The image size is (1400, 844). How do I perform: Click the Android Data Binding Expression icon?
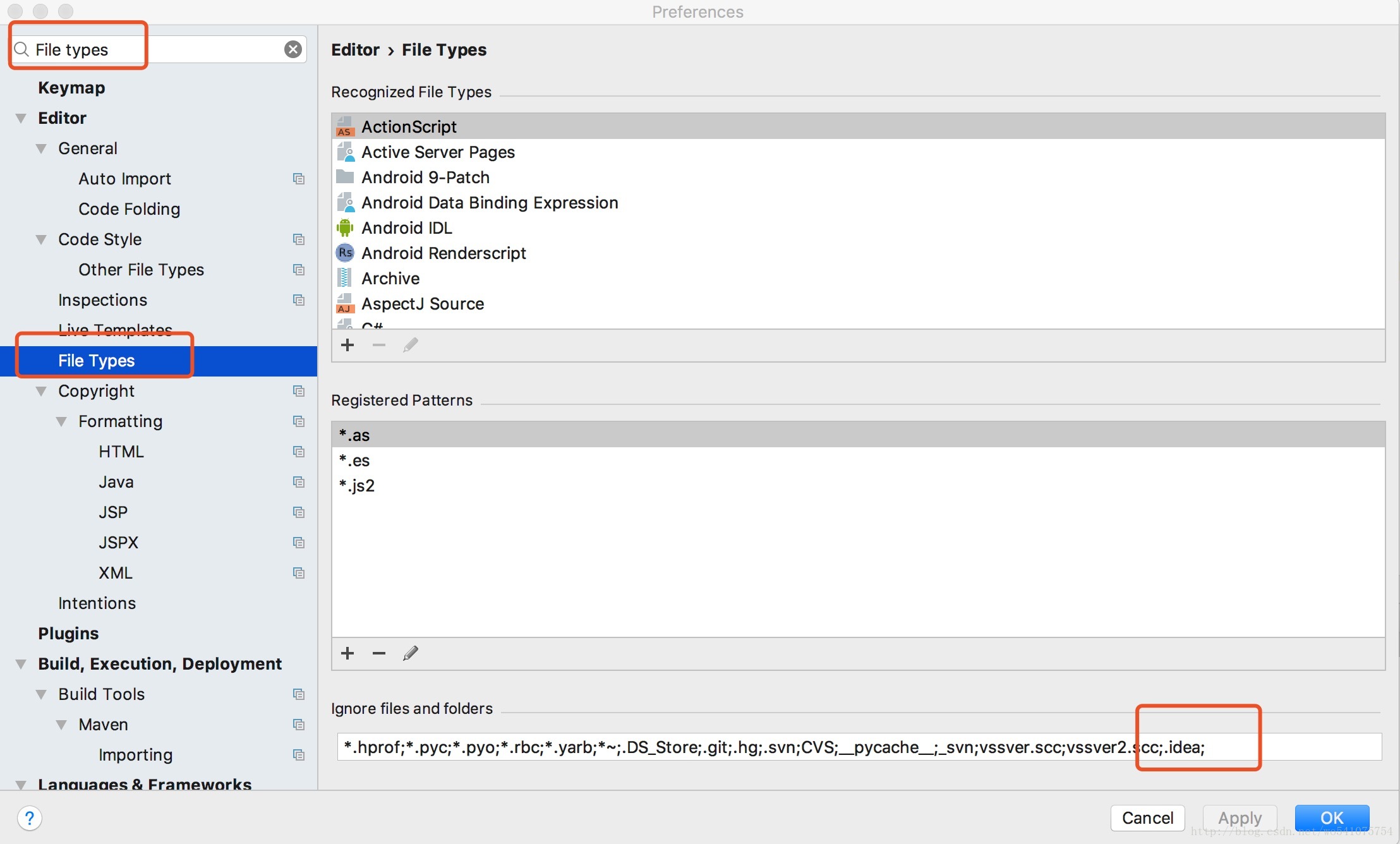[x=345, y=202]
